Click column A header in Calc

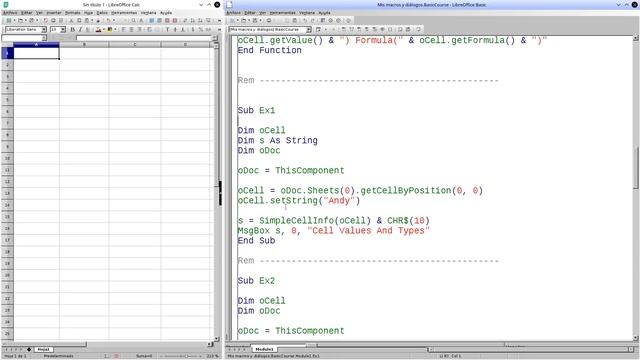pyautogui.click(x=36, y=44)
